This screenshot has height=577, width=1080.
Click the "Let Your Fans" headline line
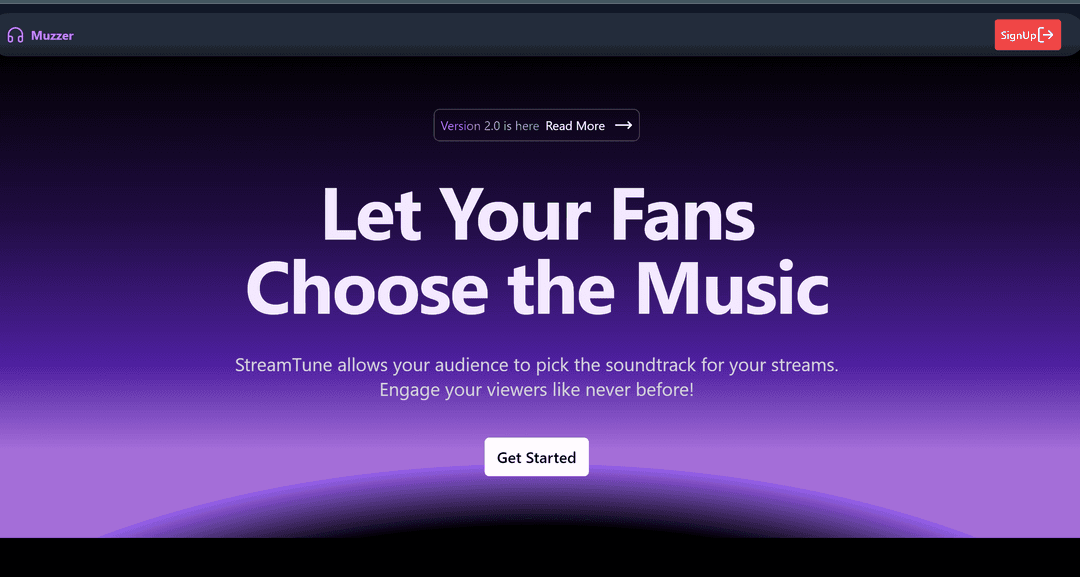(538, 214)
